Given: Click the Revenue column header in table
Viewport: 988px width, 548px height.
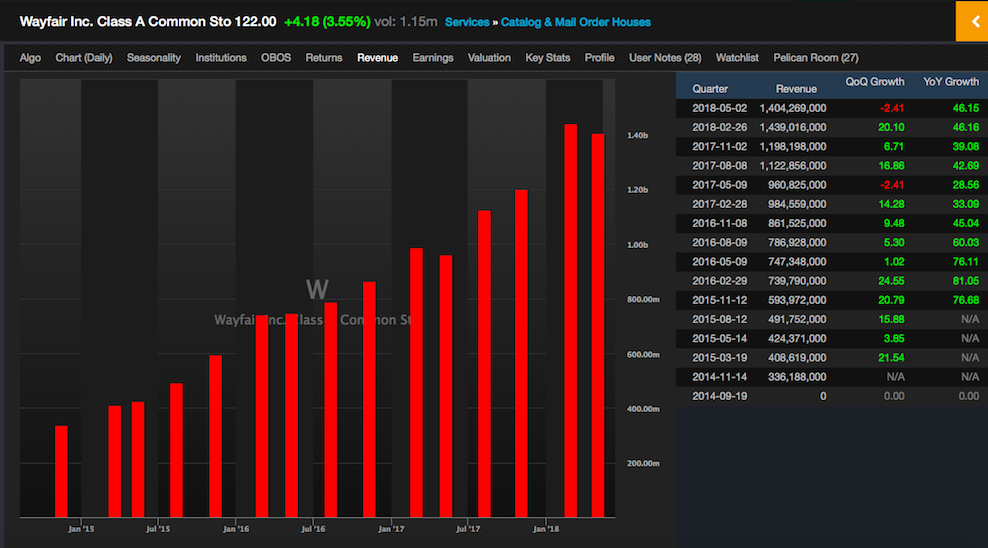Looking at the screenshot, I should point(796,89).
